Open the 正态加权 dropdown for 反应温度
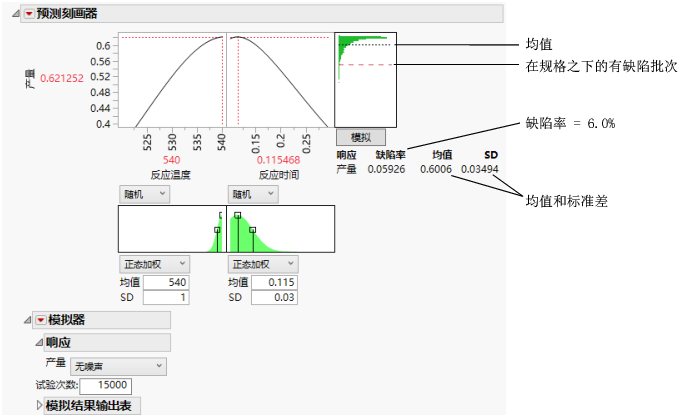692x417 pixels. tap(154, 264)
